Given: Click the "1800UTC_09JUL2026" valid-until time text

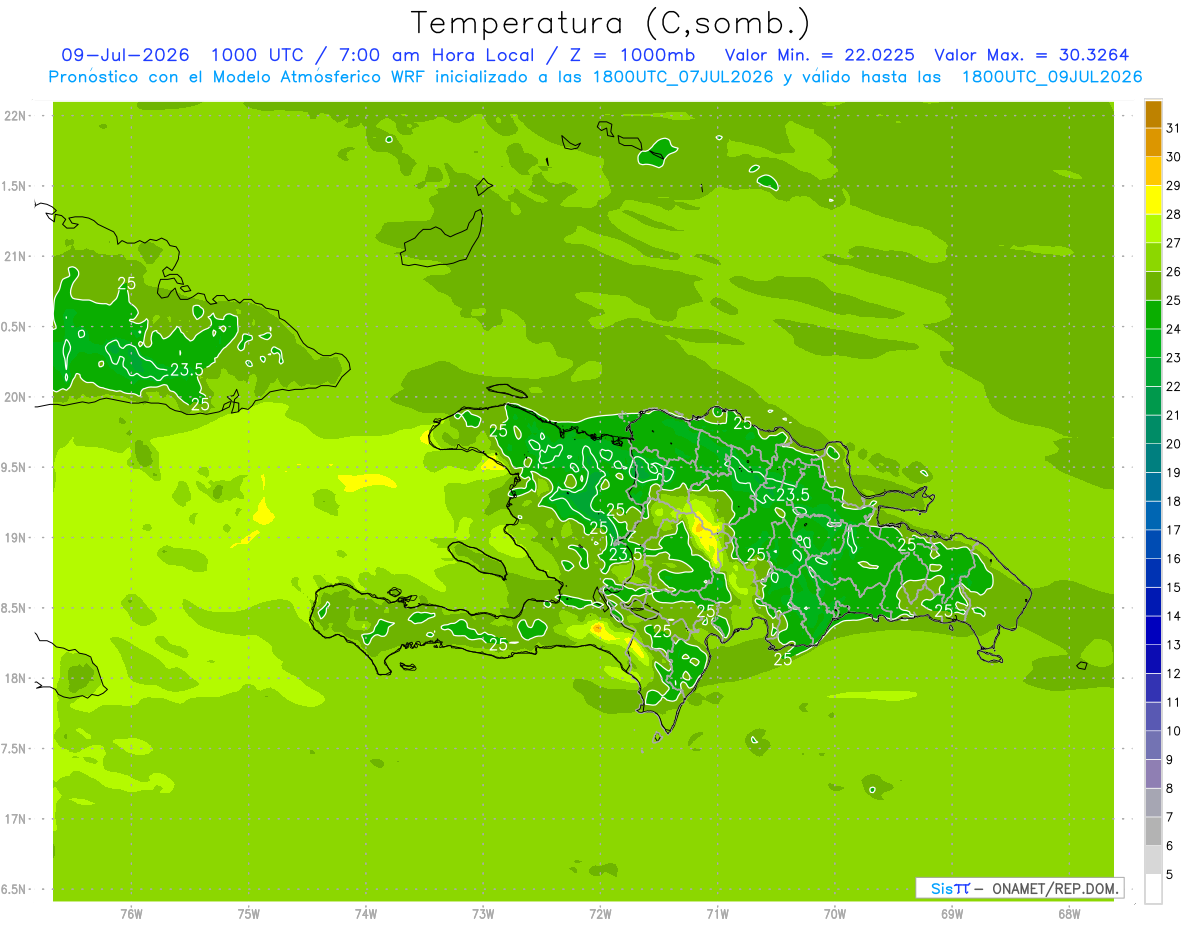Looking at the screenshot, I should (x=1052, y=77).
